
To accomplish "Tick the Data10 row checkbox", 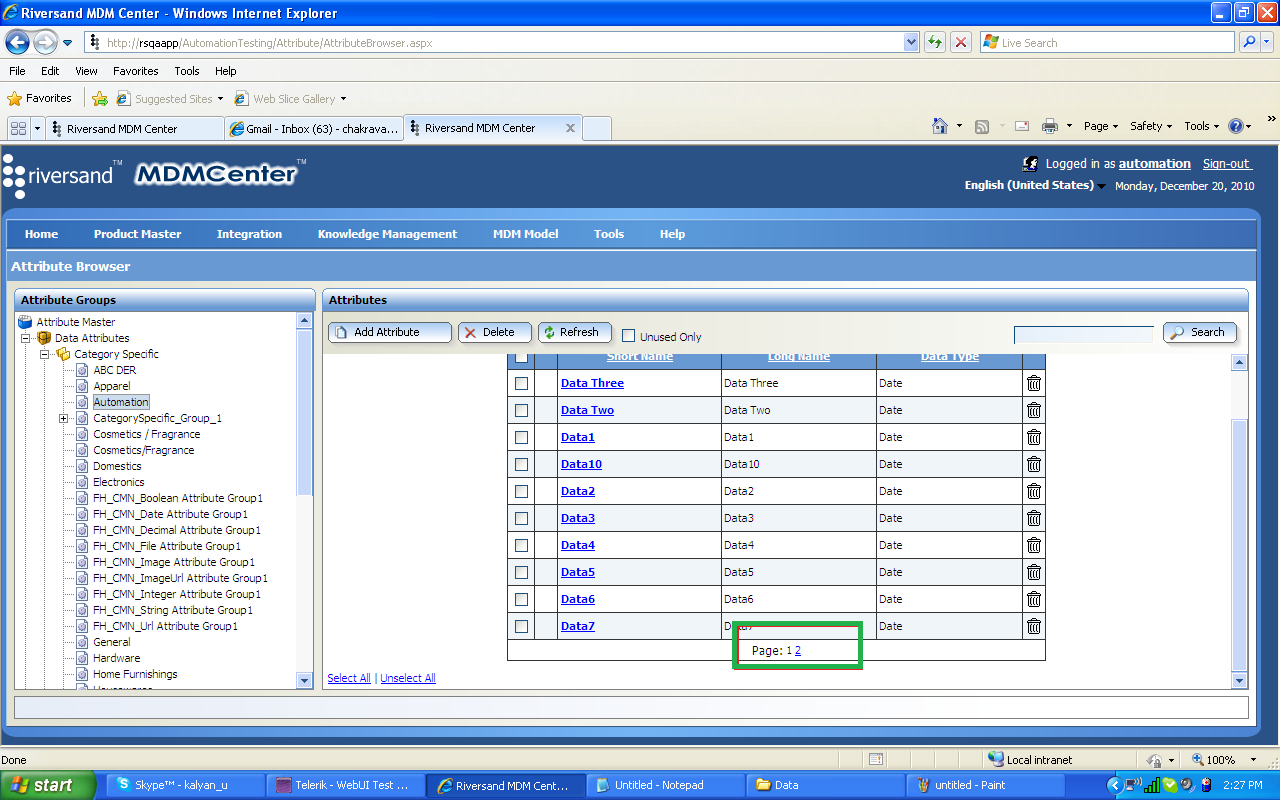I will [521, 464].
